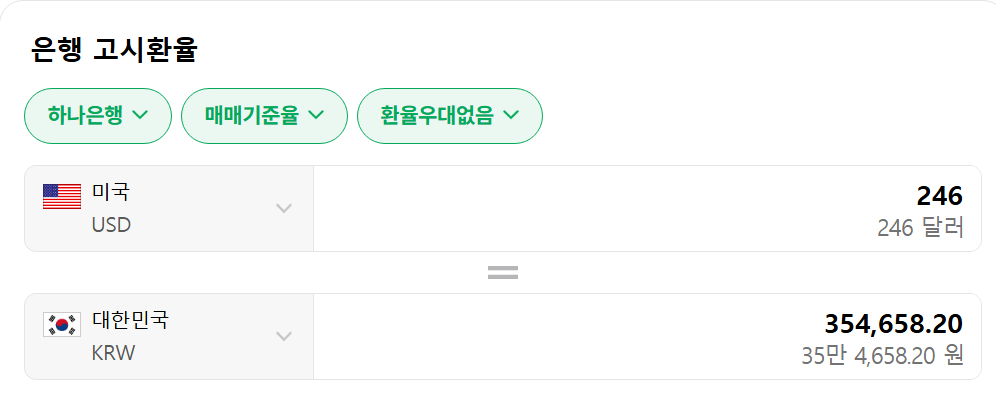This screenshot has width=996, height=400.
Task: Open the 매매기준율 rate type dropdown
Action: click(x=263, y=116)
